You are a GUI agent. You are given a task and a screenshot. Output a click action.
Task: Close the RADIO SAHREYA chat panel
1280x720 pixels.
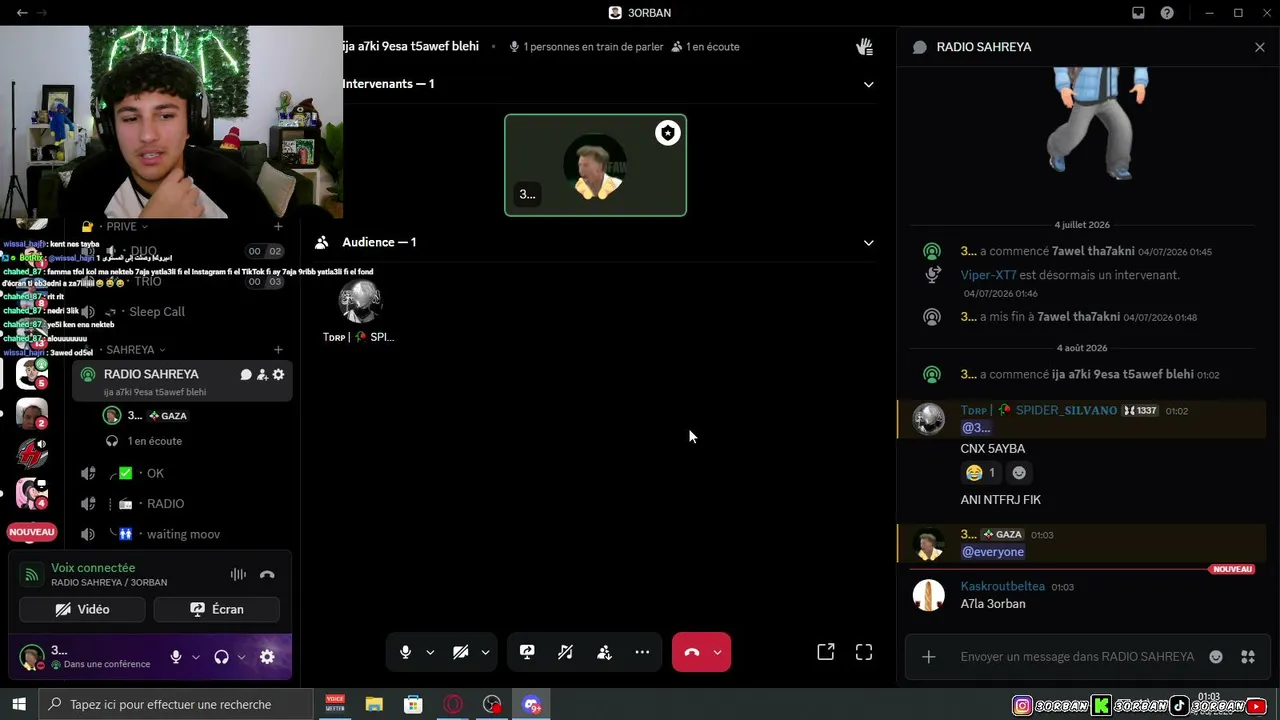coord(1260,47)
